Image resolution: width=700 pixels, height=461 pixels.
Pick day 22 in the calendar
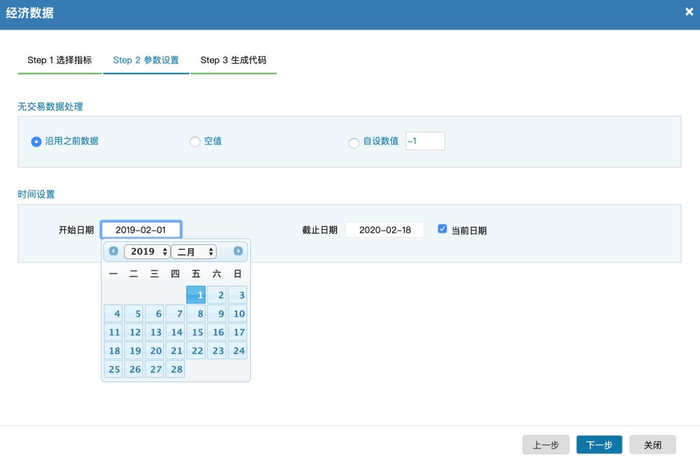(x=196, y=350)
